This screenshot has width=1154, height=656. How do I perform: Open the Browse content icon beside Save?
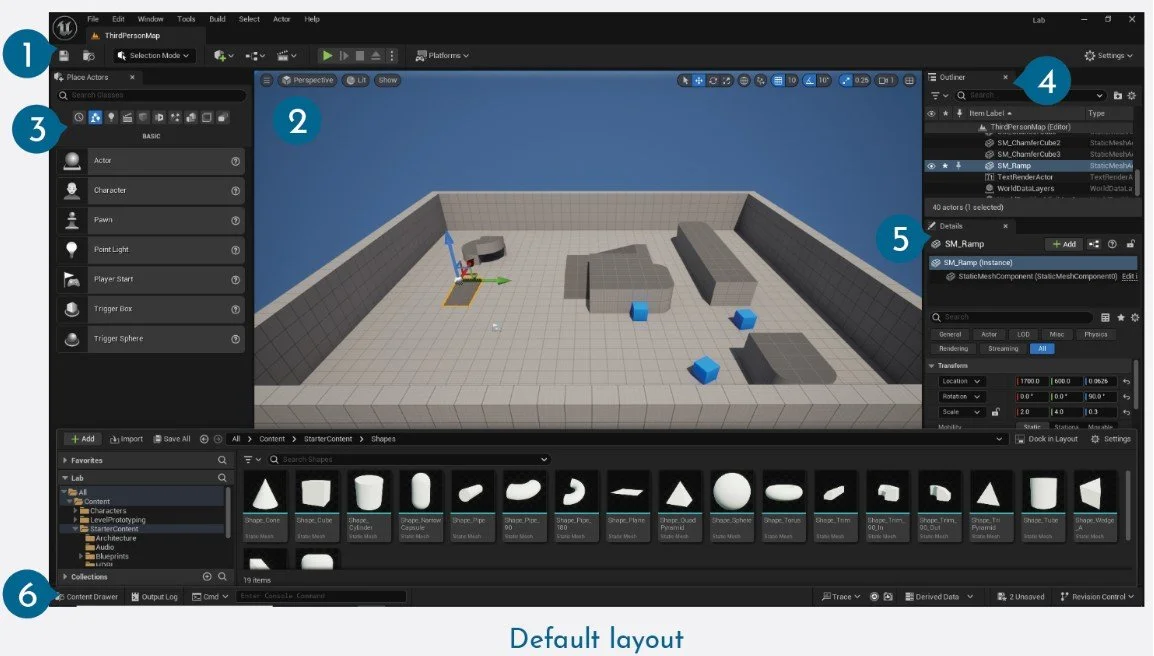(x=88, y=56)
